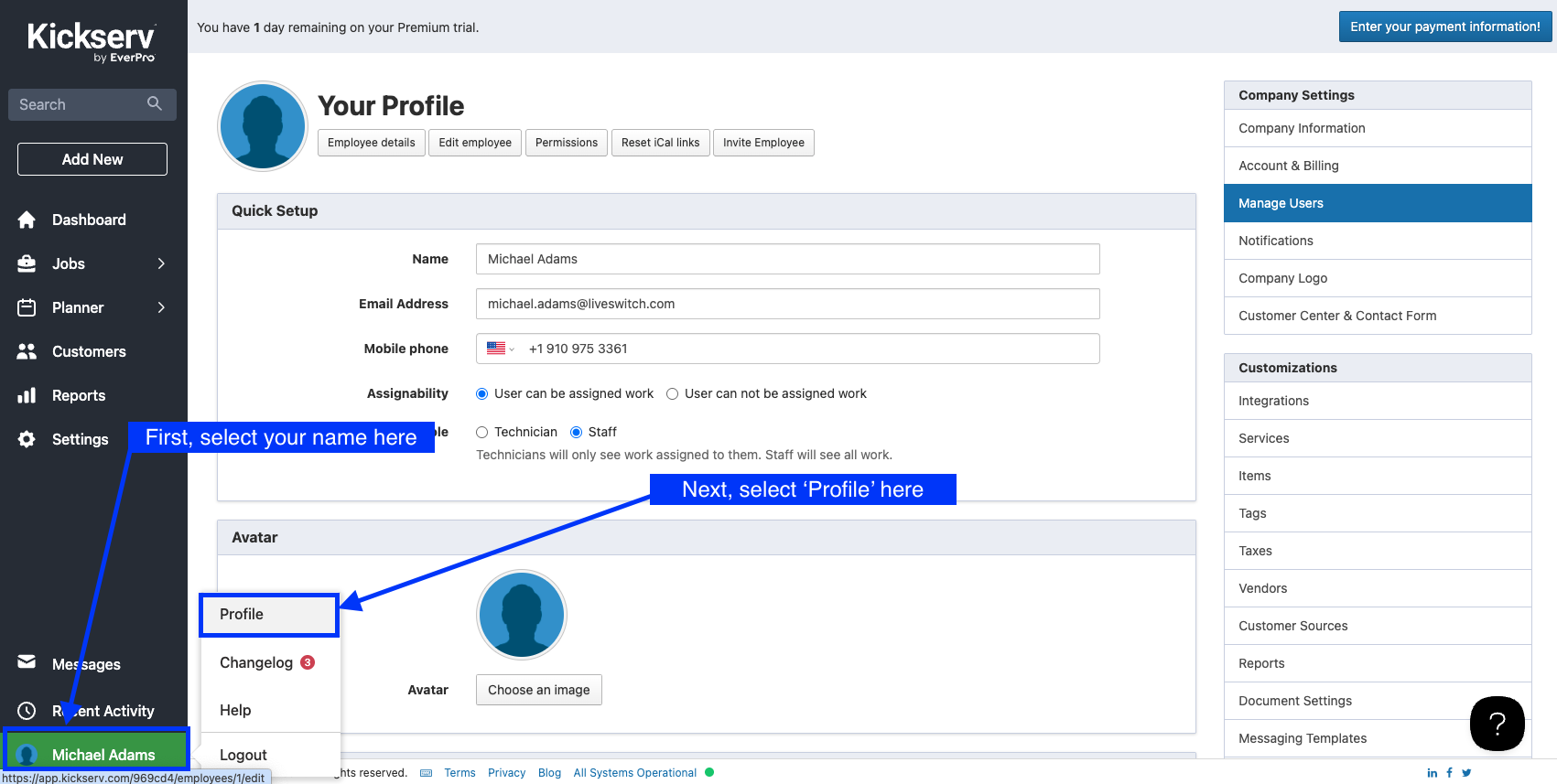Open Reports under Customizations
The height and width of the screenshot is (784, 1557).
[x=1378, y=663]
